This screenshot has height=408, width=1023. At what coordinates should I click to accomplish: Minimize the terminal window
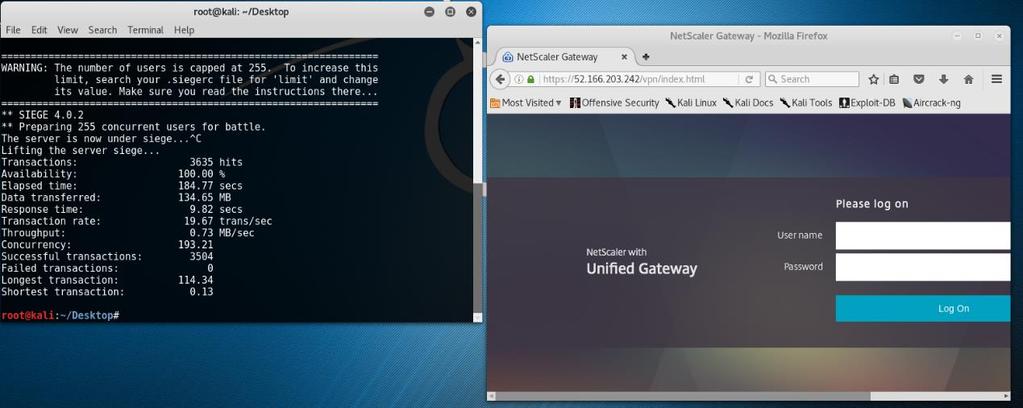click(429, 12)
